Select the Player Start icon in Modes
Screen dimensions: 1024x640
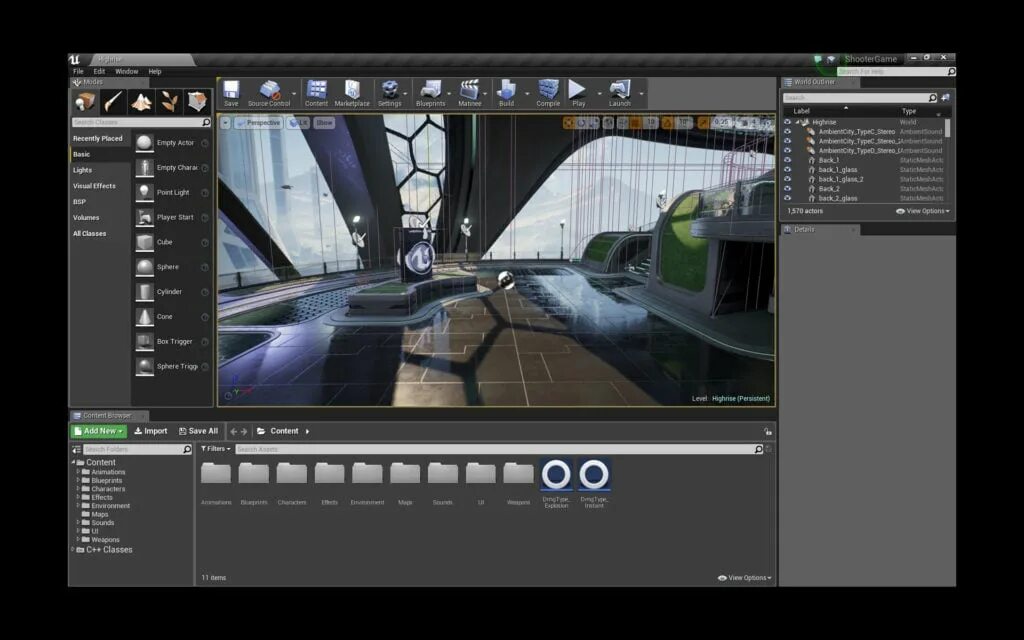(144, 217)
